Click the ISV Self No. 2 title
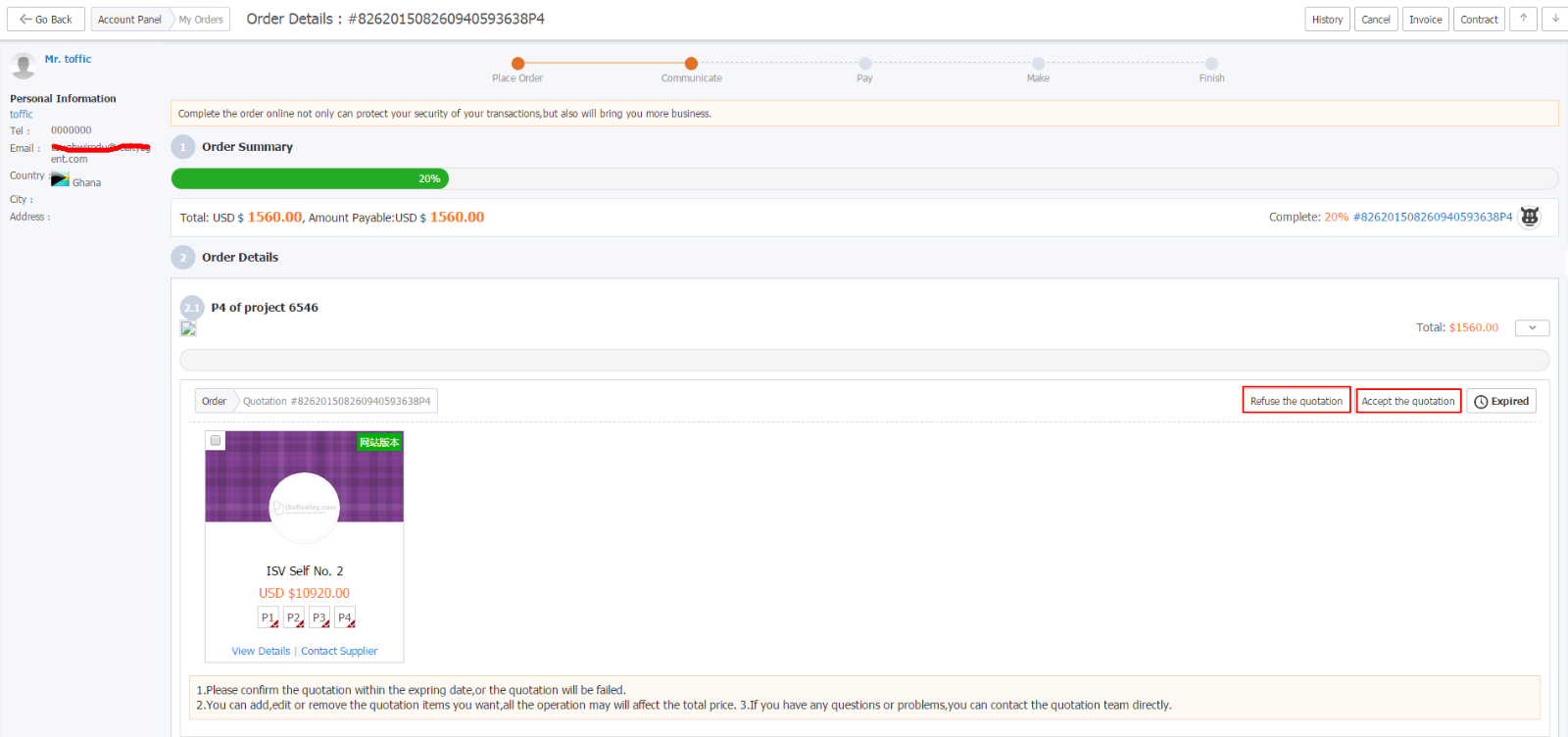Viewport: 1568px width, 737px height. (x=305, y=571)
